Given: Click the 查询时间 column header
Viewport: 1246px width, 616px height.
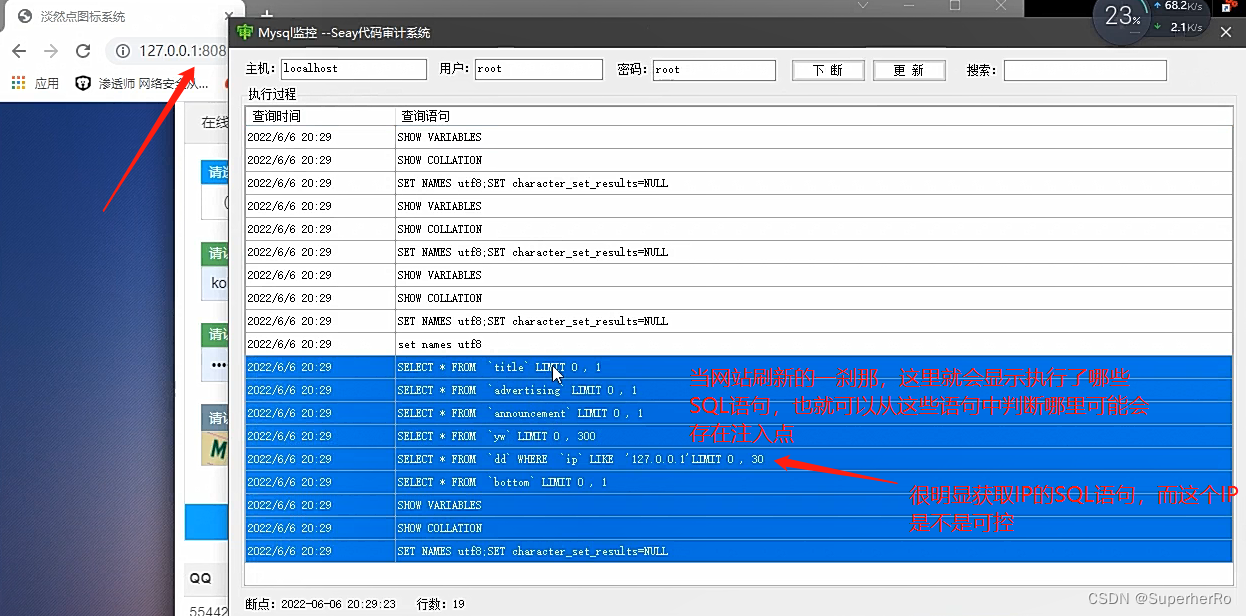Looking at the screenshot, I should pos(320,116).
